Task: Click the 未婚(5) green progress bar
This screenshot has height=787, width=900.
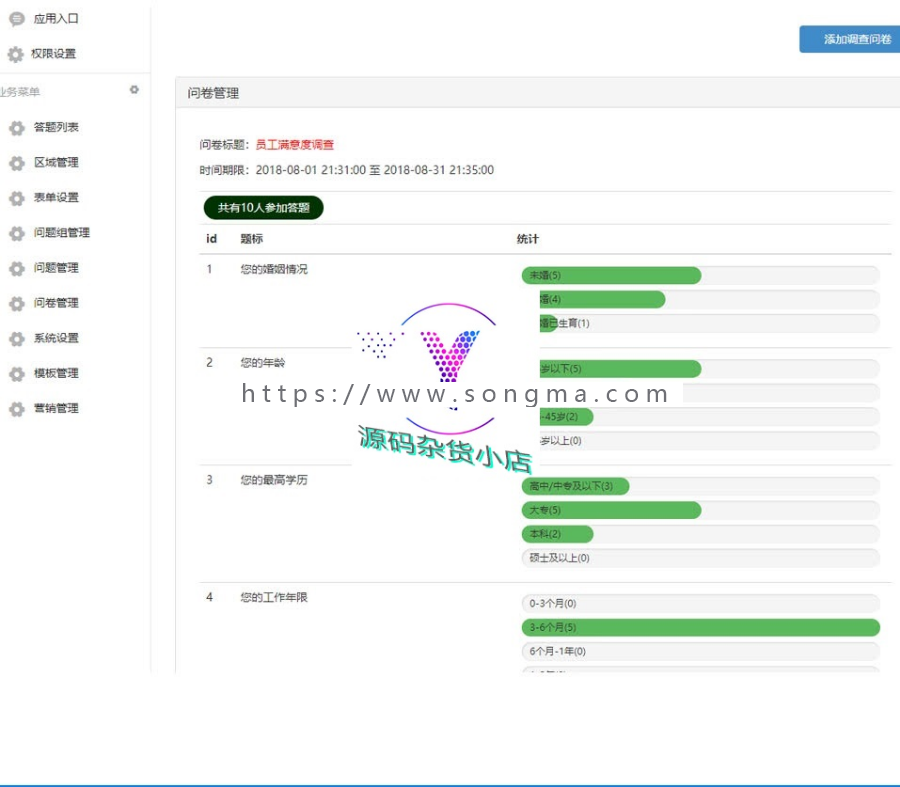Action: tap(610, 275)
